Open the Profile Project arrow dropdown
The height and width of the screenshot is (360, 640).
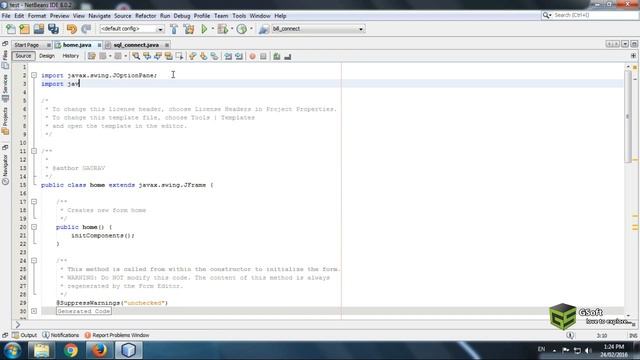pos(251,29)
